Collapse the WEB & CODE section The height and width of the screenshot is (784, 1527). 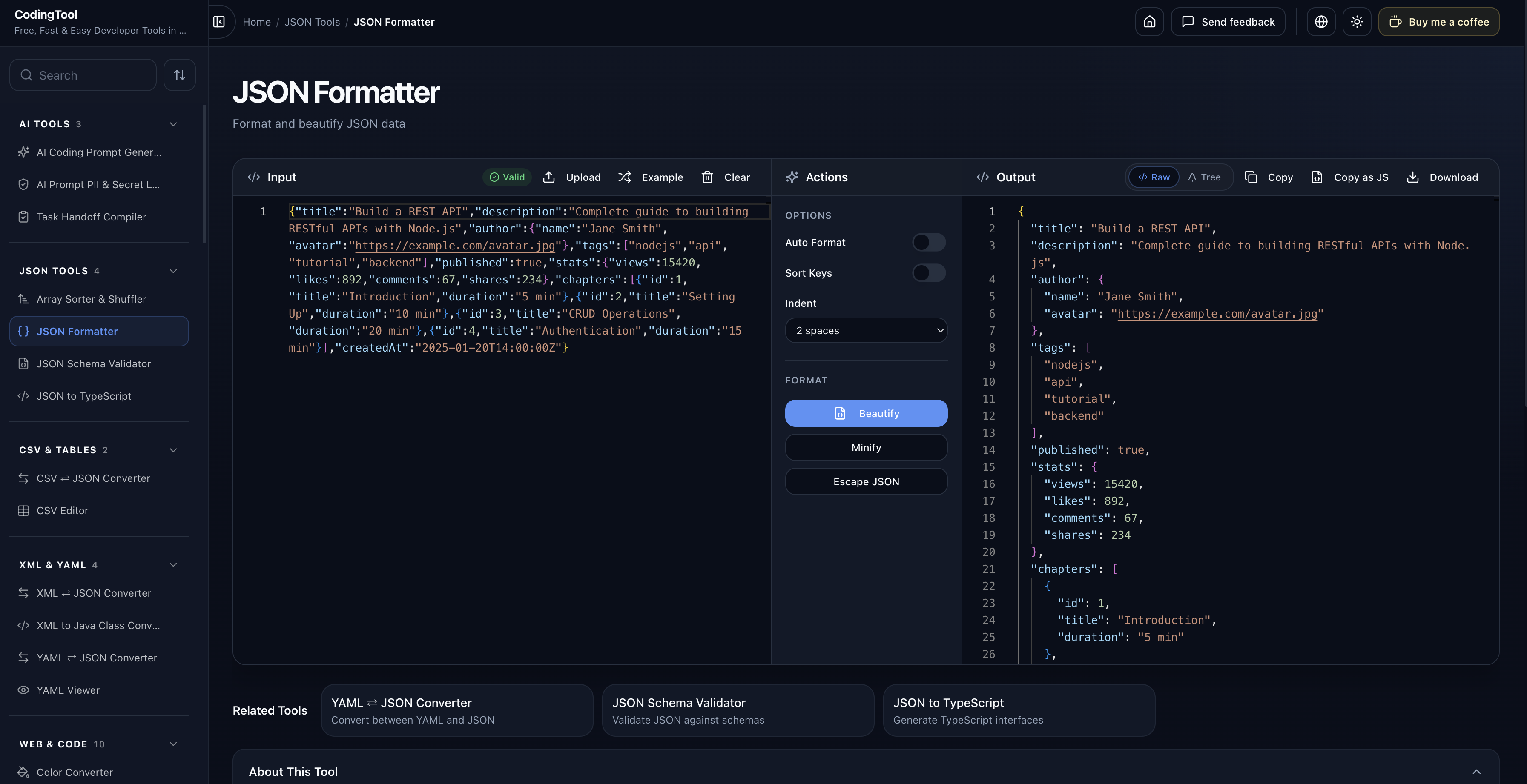(173, 744)
